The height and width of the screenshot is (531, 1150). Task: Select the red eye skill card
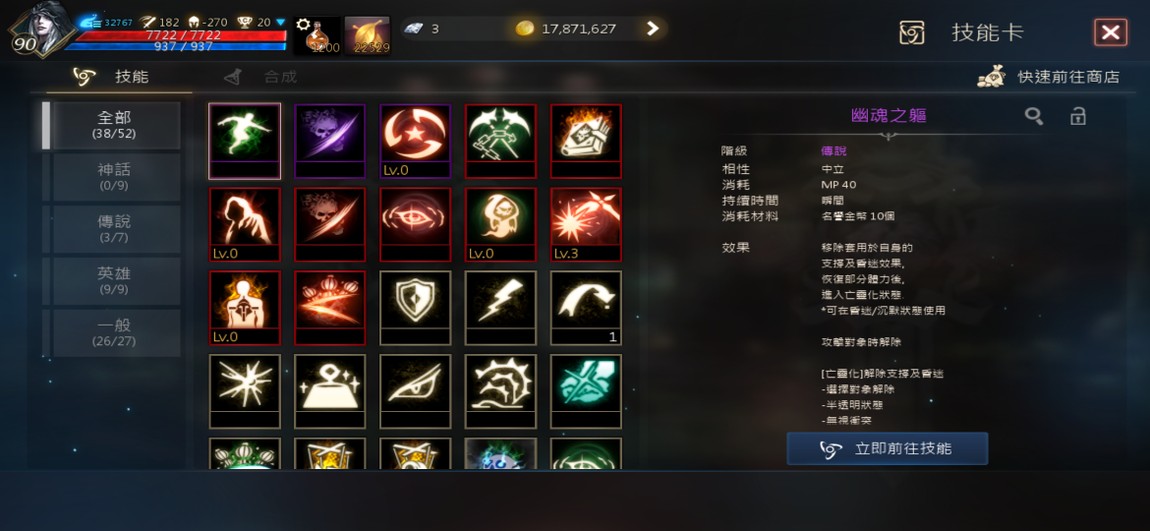pos(415,224)
